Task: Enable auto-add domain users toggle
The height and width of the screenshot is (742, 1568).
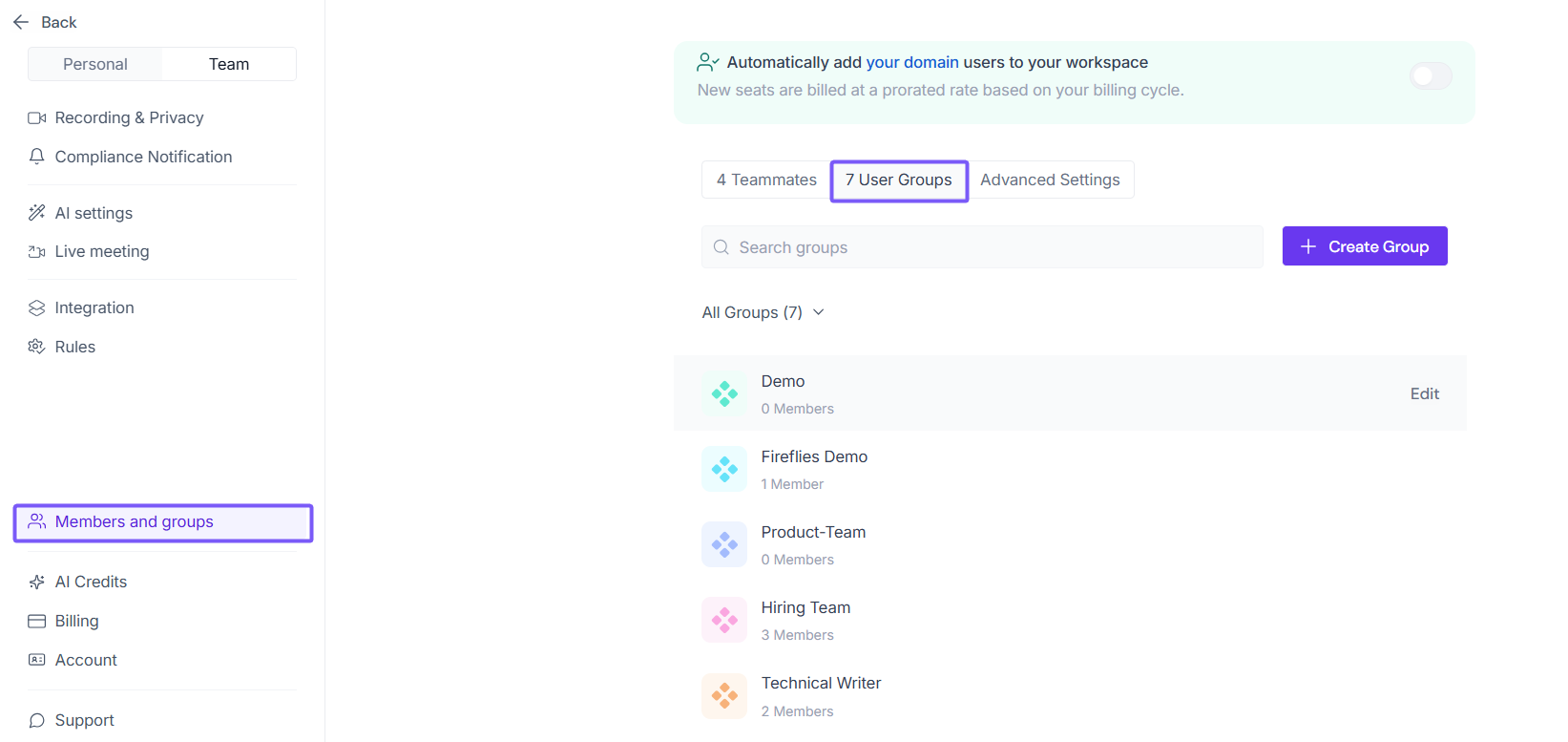Action: tap(1430, 76)
